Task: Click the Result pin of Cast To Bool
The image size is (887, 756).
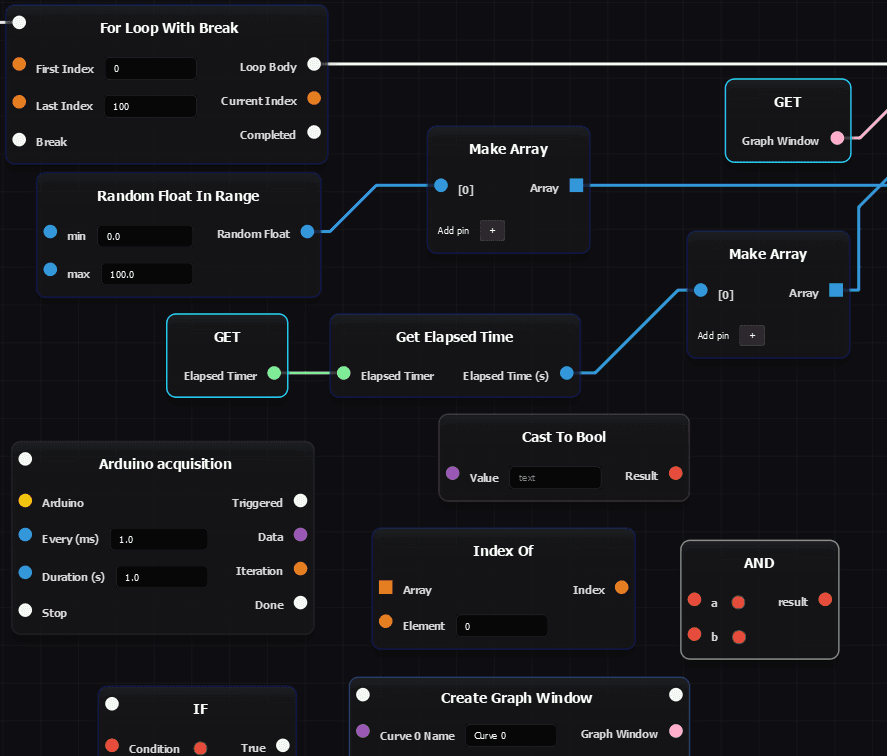Action: 675,474
